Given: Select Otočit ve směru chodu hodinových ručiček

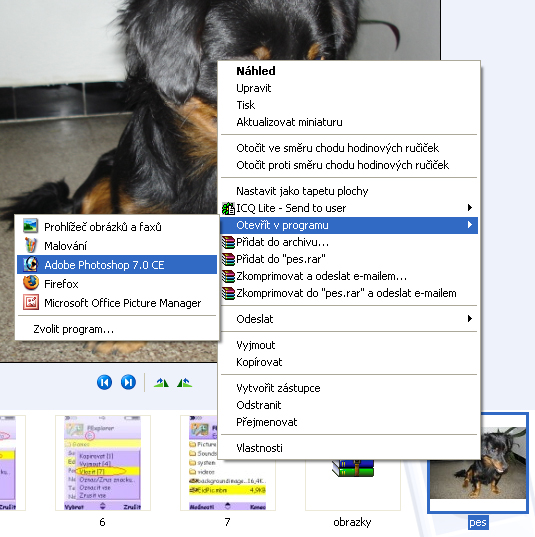Looking at the screenshot, I should click(349, 148).
